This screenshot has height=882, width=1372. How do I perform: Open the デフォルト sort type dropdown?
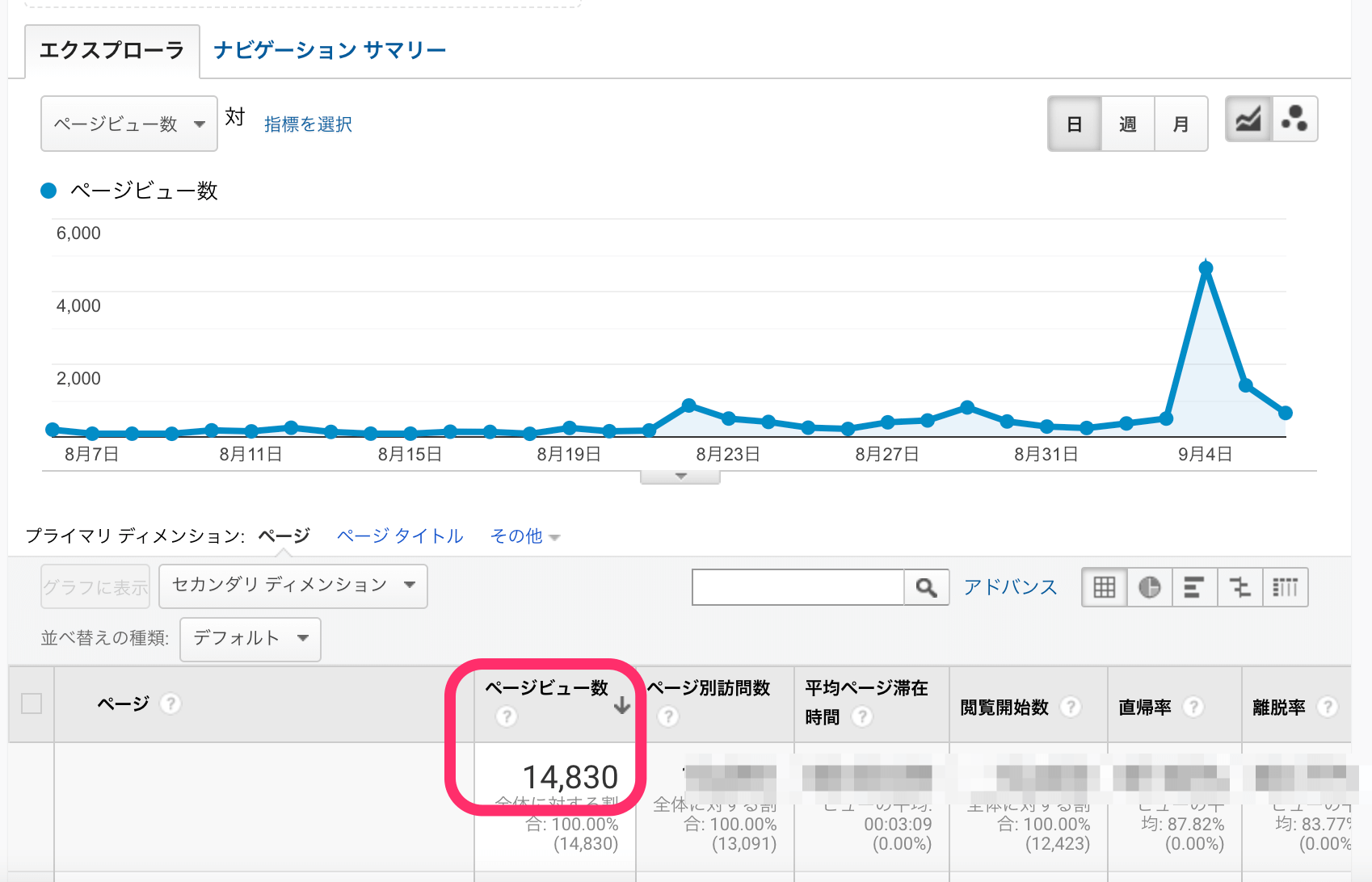[249, 638]
